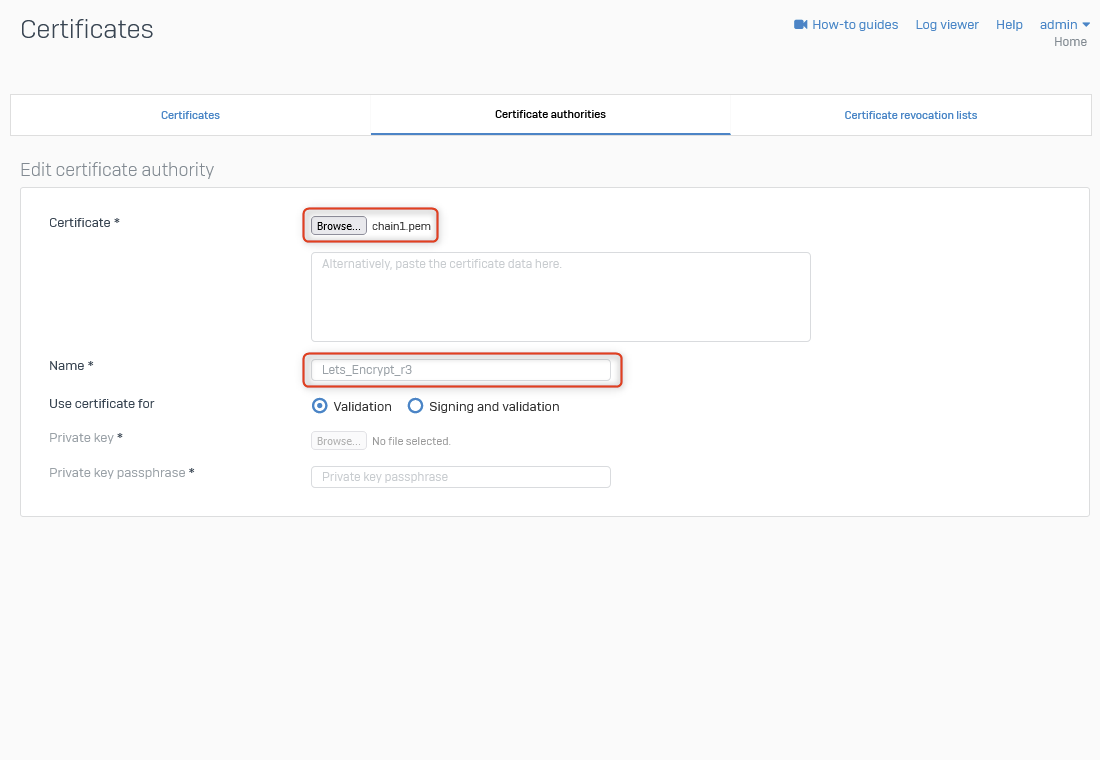Choose the Signing and validation option
Viewport: 1100px width, 760px height.
pos(416,406)
